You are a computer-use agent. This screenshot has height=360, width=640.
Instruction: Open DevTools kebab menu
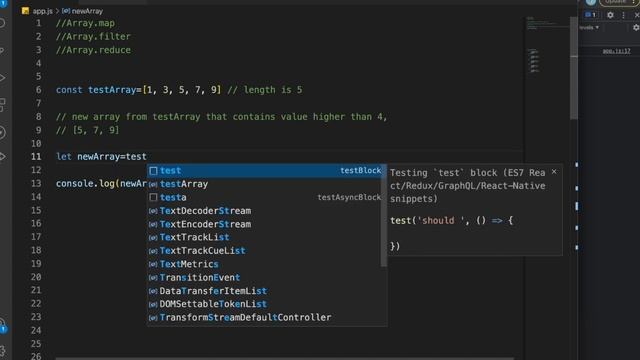pyautogui.click(x=623, y=15)
